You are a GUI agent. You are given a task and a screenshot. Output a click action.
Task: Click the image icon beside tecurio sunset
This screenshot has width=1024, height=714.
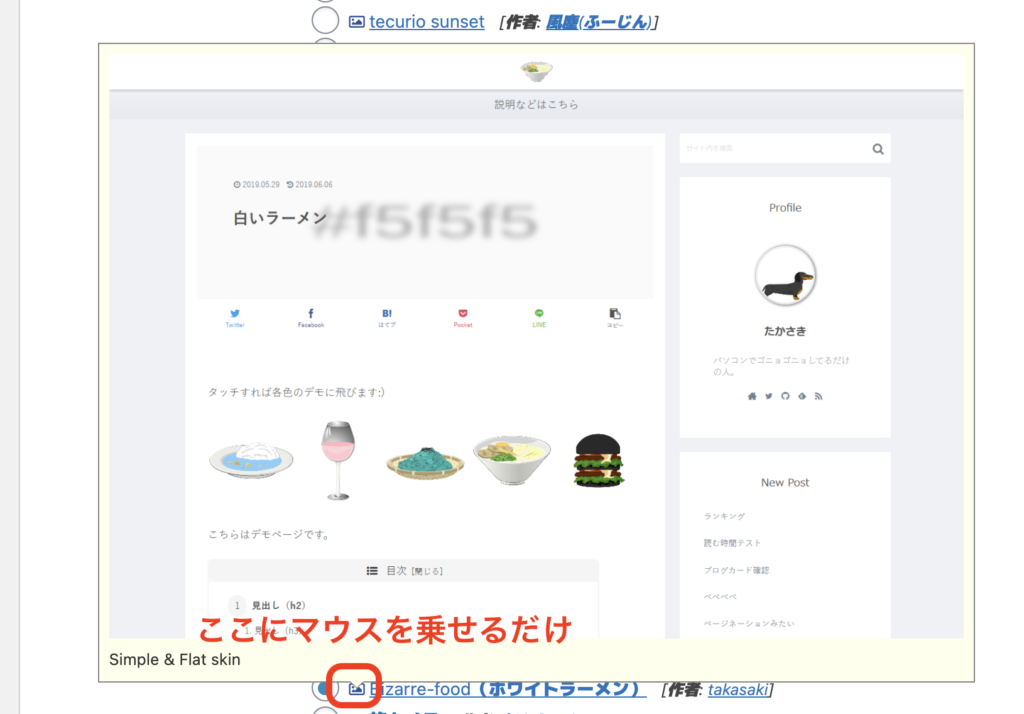point(357,22)
